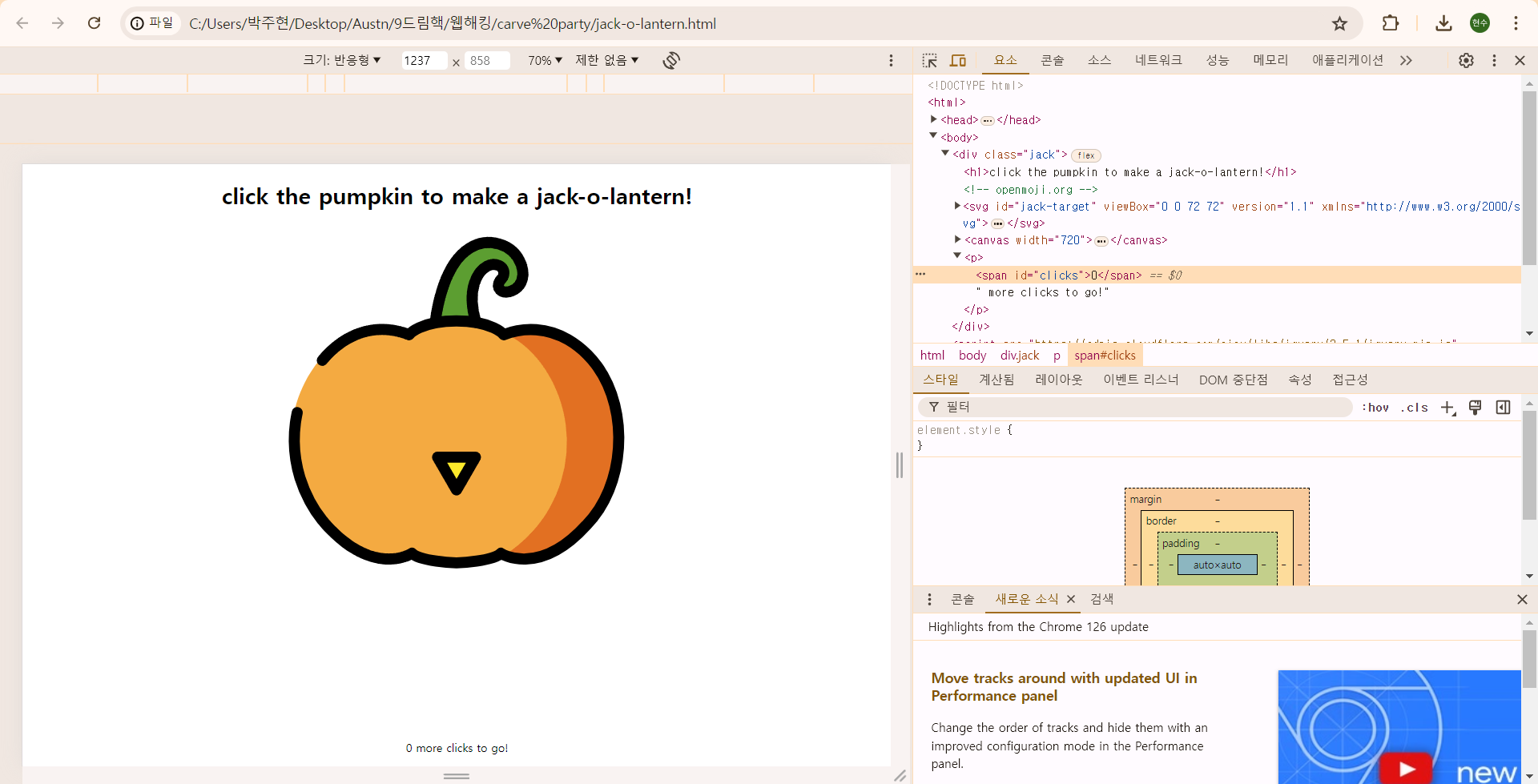Toggle the device toolbar icon
Screen dimensions: 1538x784
(958, 61)
